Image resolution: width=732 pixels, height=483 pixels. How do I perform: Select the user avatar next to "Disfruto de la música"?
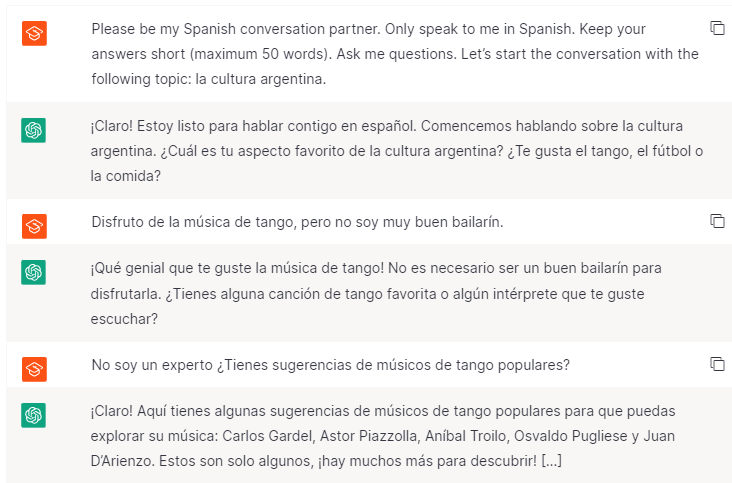point(33,225)
